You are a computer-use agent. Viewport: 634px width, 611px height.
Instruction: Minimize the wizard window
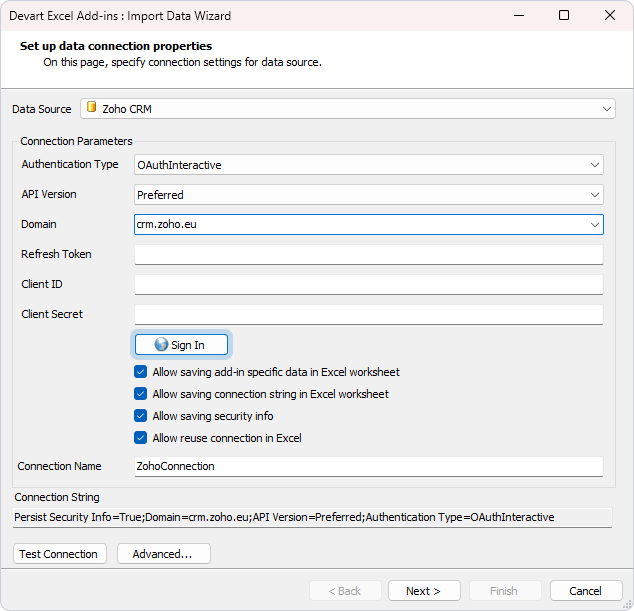coord(519,15)
